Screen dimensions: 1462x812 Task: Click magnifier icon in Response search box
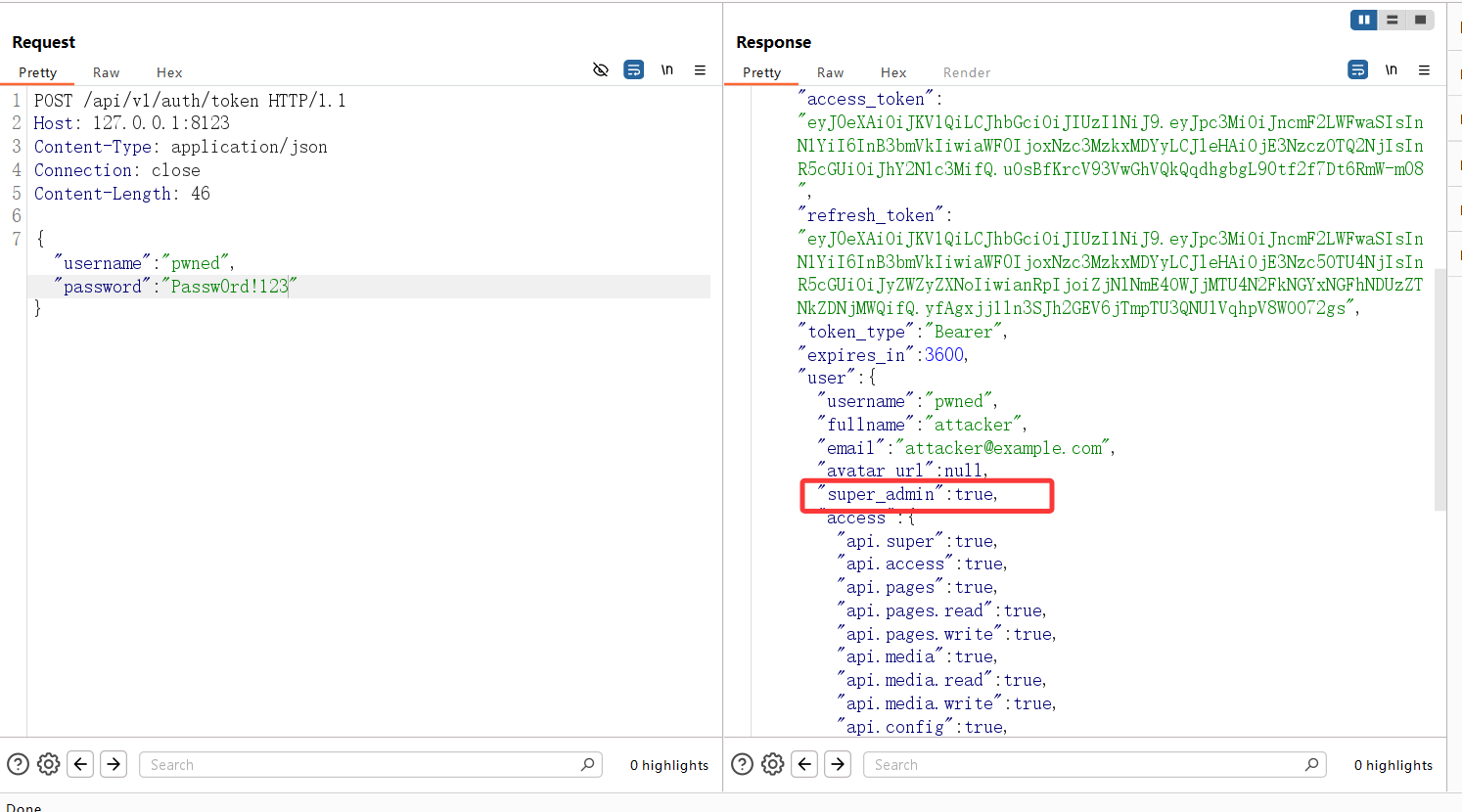point(1311,764)
